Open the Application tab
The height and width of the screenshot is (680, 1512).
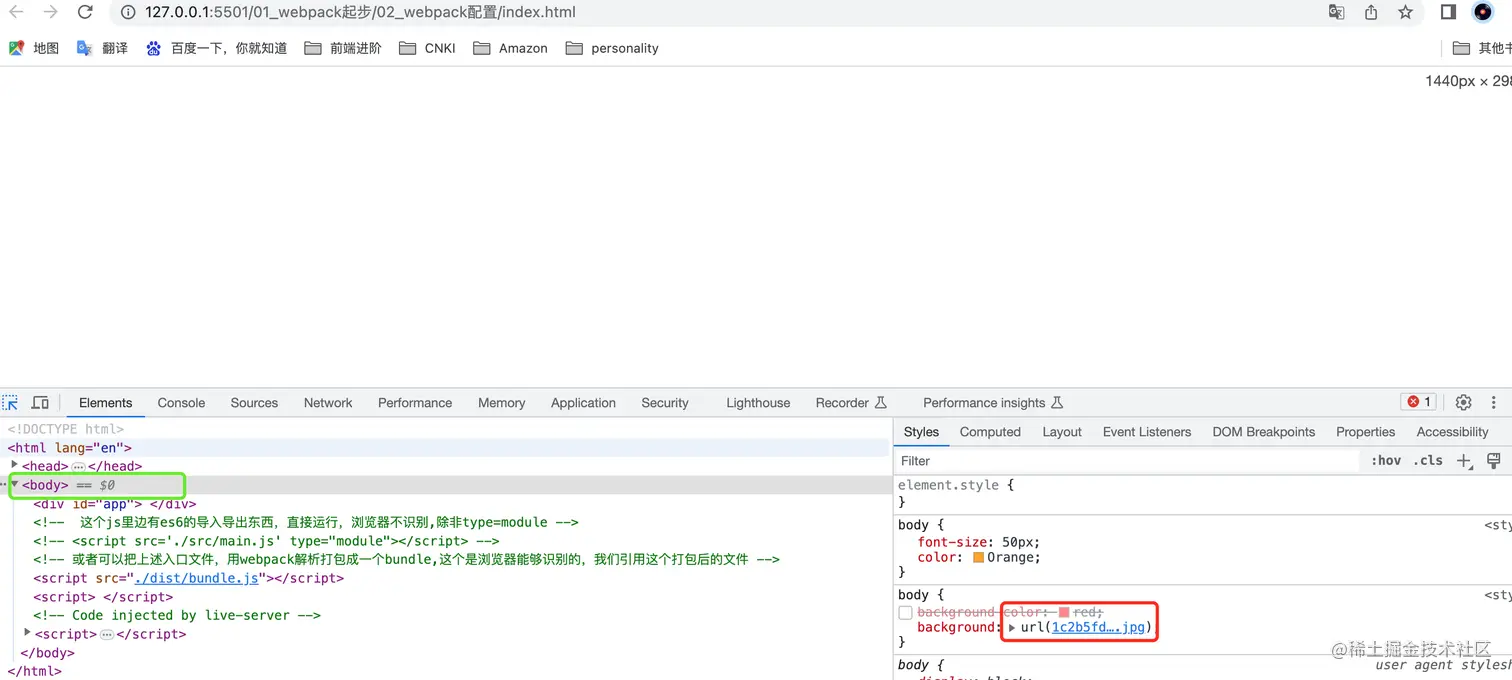pyautogui.click(x=583, y=403)
